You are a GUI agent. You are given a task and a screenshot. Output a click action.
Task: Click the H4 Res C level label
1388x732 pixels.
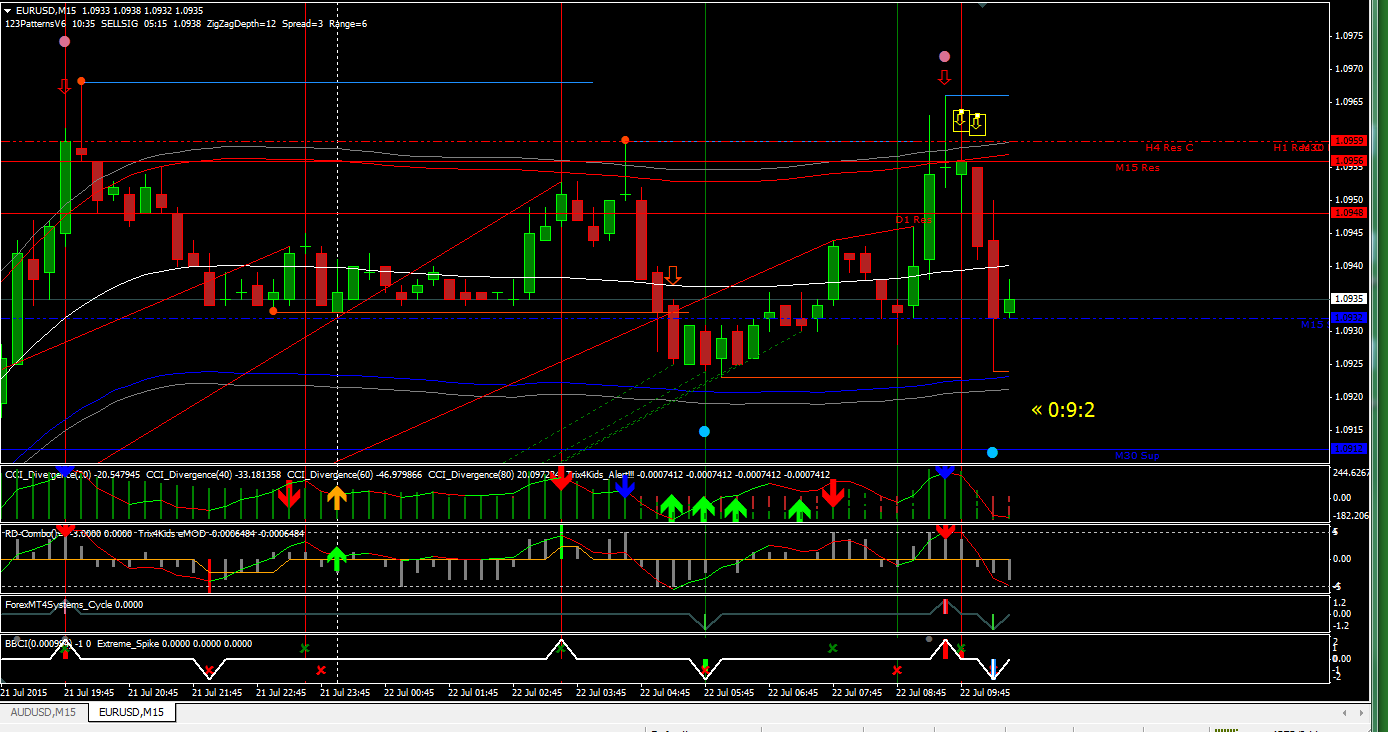click(1169, 148)
